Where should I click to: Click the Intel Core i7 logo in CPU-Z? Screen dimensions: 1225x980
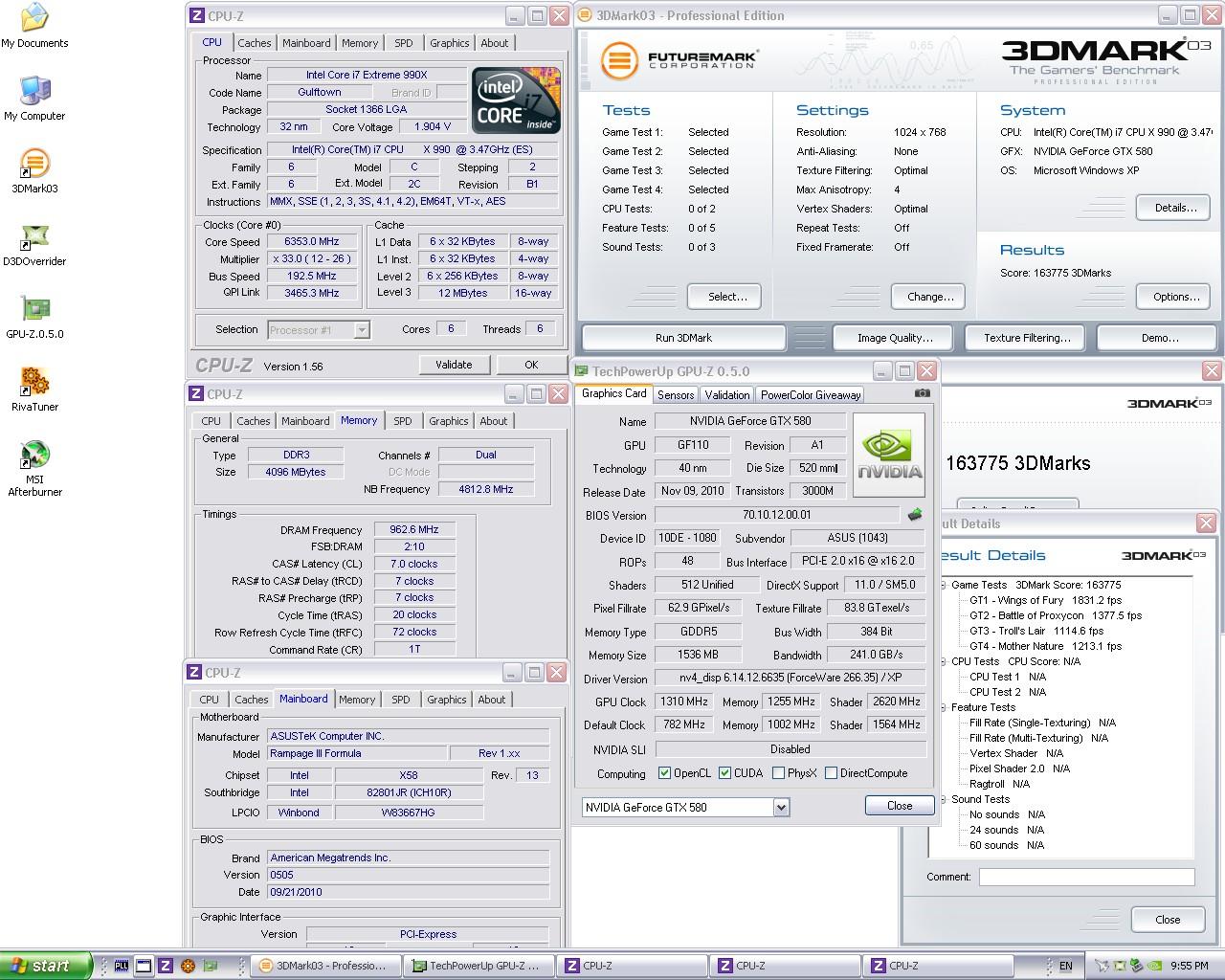[516, 100]
